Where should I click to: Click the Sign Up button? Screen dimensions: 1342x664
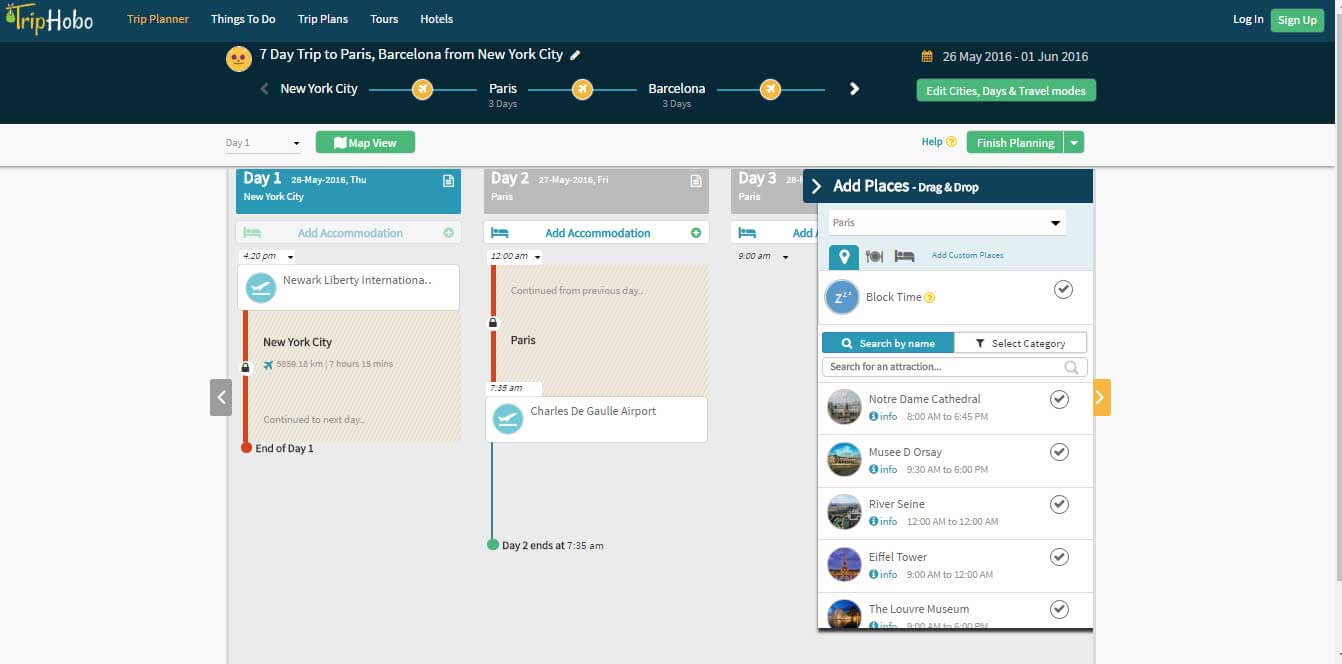click(x=1297, y=20)
